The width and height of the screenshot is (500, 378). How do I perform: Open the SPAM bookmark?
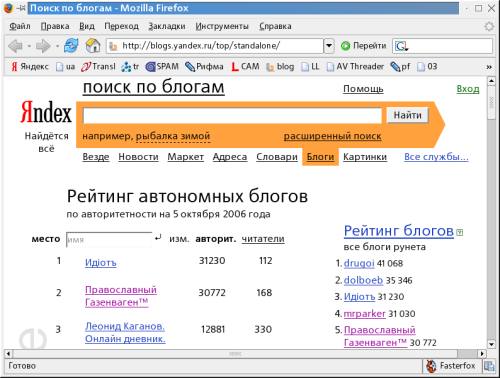(x=162, y=67)
